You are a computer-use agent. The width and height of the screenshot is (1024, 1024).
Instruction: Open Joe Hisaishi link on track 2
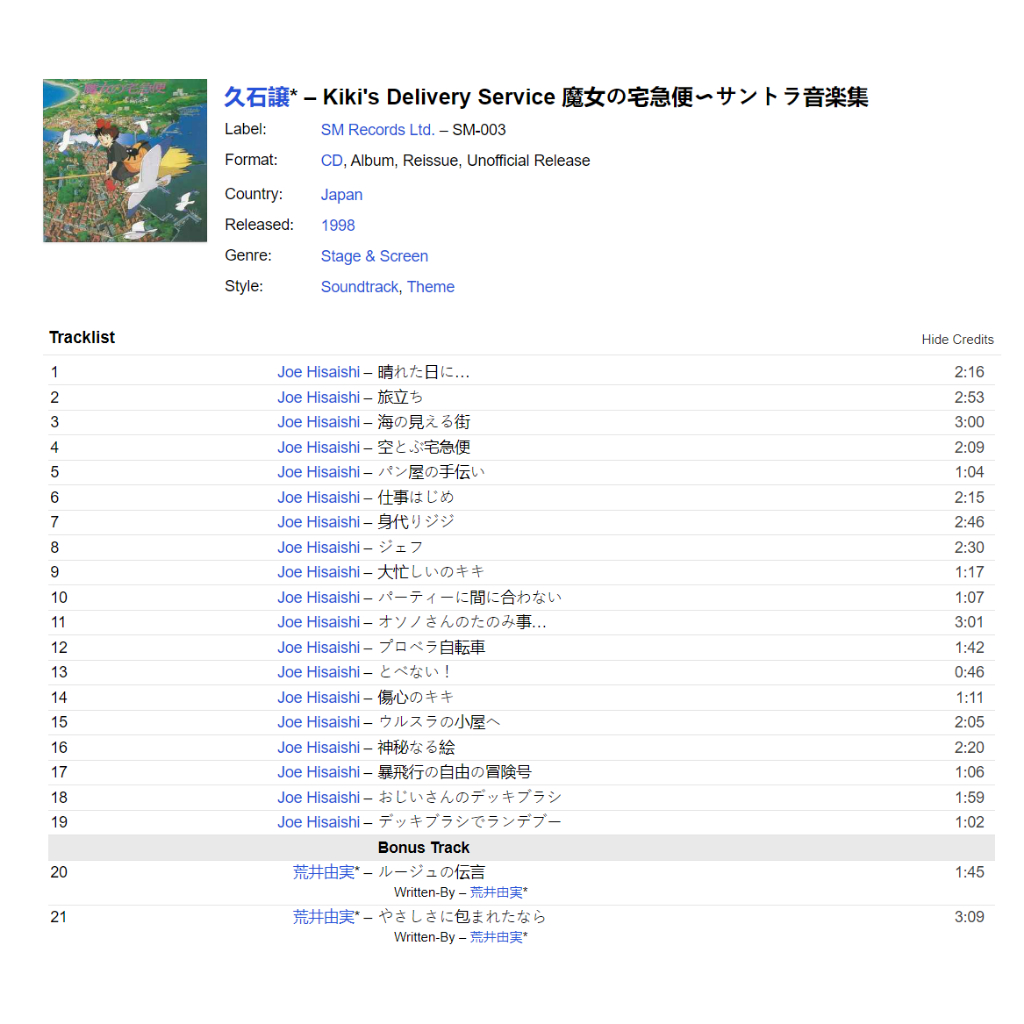319,397
